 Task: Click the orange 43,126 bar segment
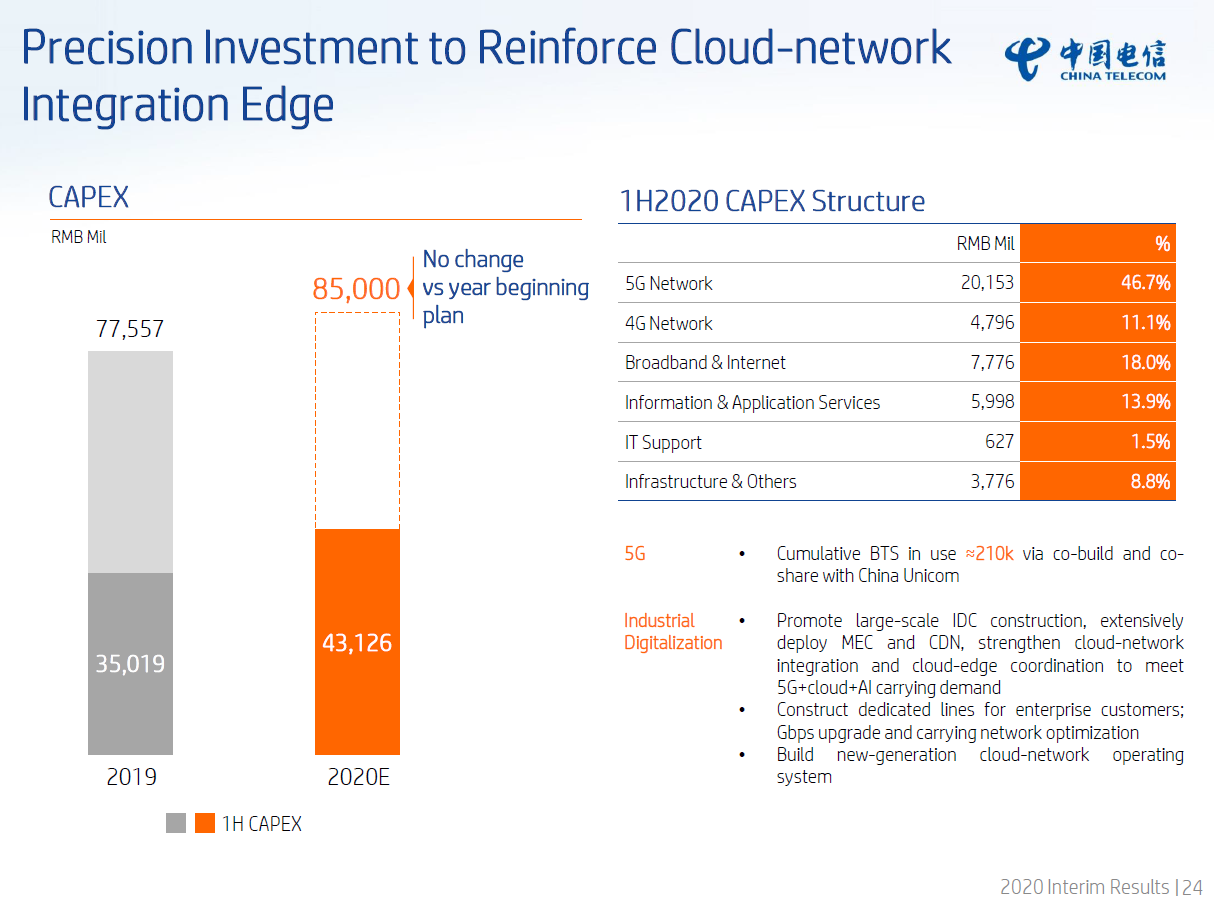tap(357, 641)
